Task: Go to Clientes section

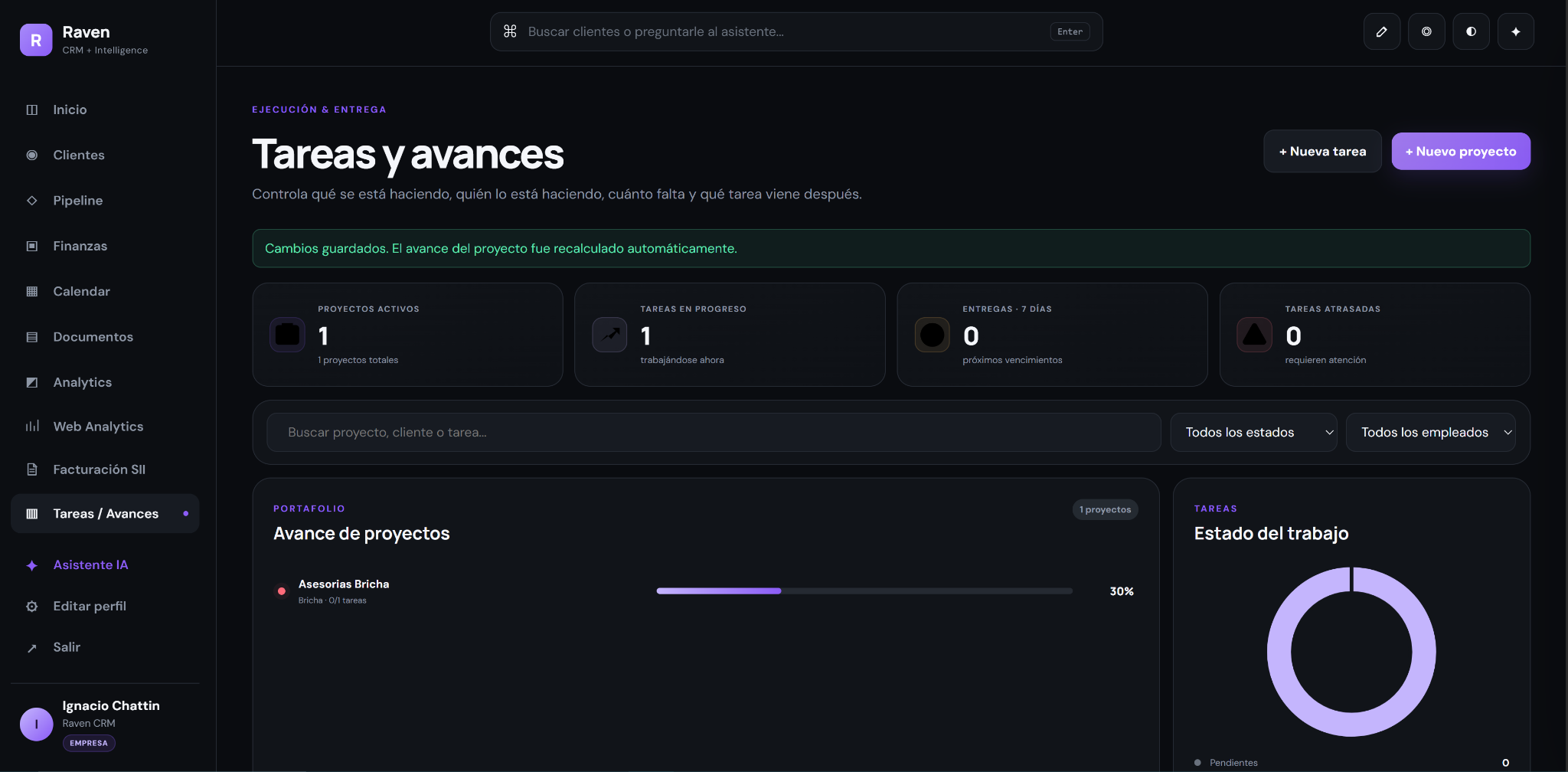Action: (x=105, y=155)
